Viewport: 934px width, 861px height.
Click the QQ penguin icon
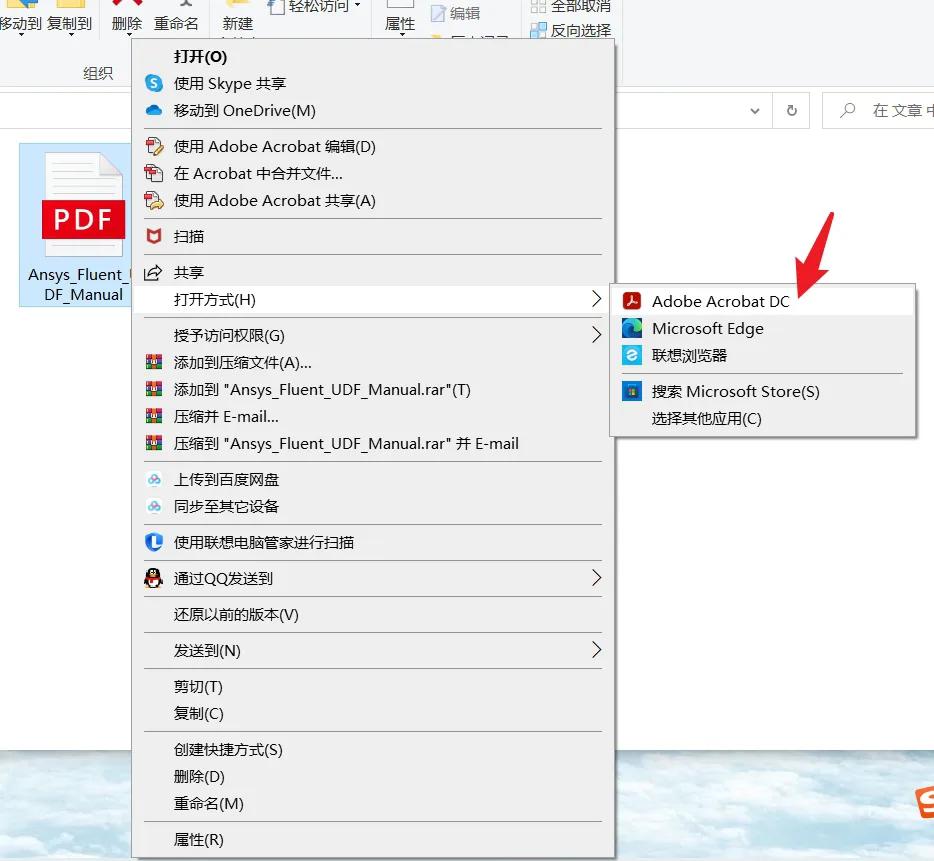tap(154, 578)
